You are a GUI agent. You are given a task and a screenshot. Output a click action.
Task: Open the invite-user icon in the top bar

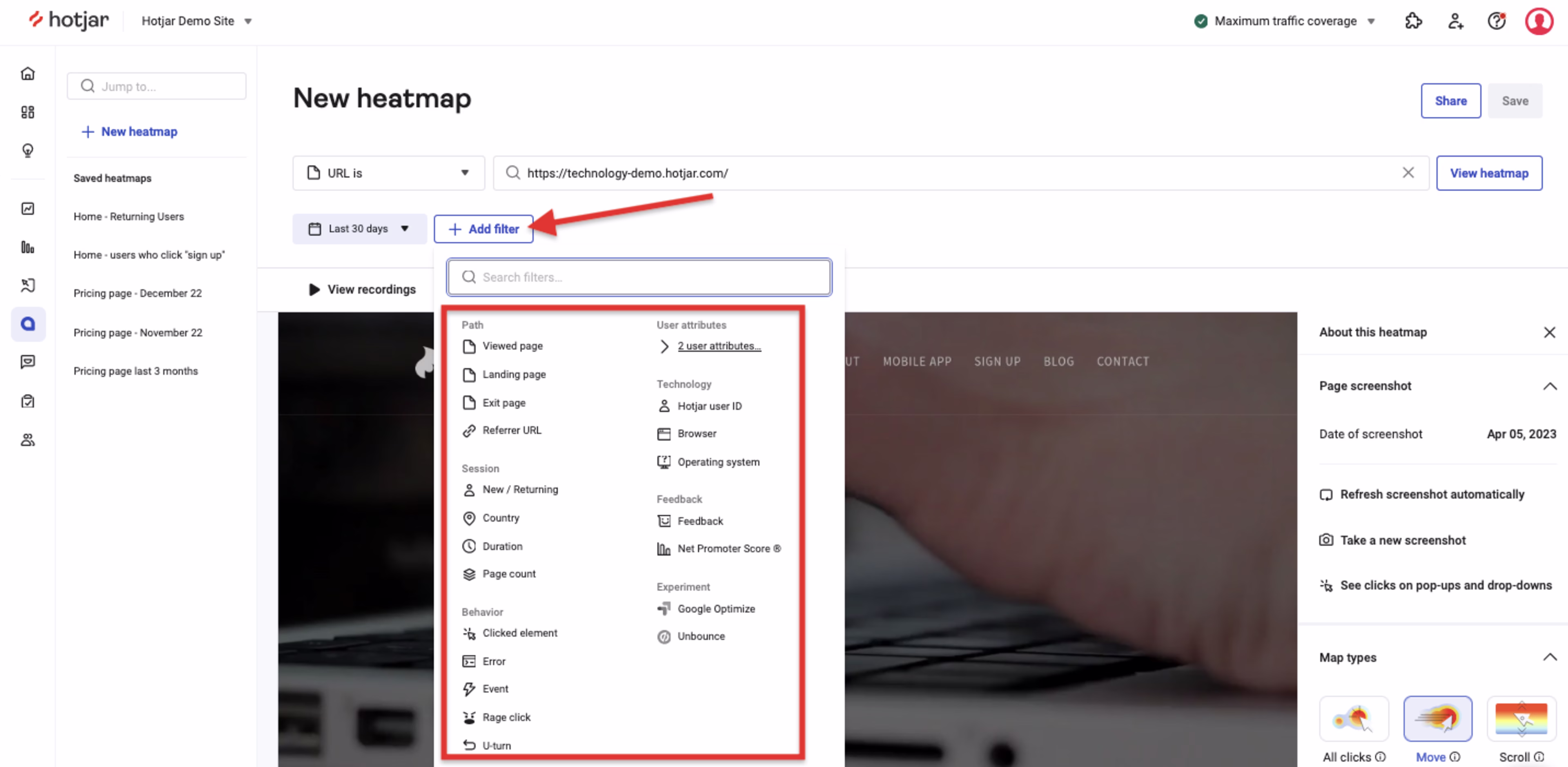pyautogui.click(x=1455, y=21)
